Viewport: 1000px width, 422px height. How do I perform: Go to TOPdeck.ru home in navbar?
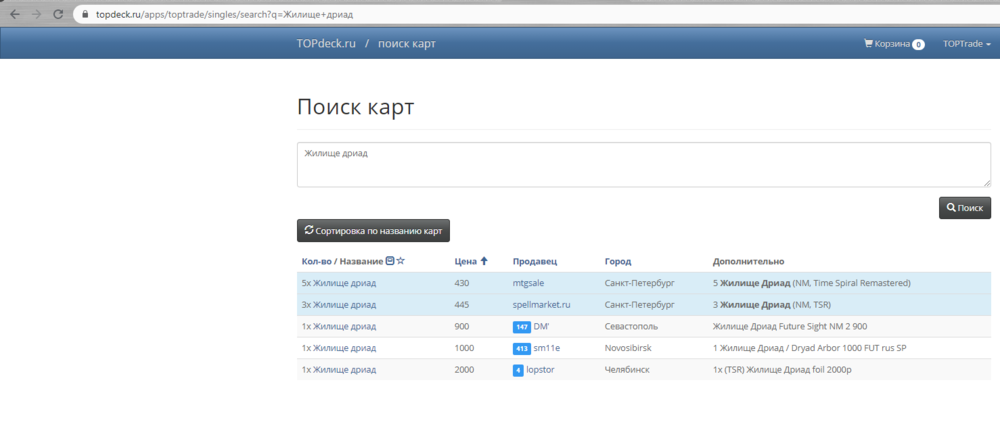click(326, 44)
